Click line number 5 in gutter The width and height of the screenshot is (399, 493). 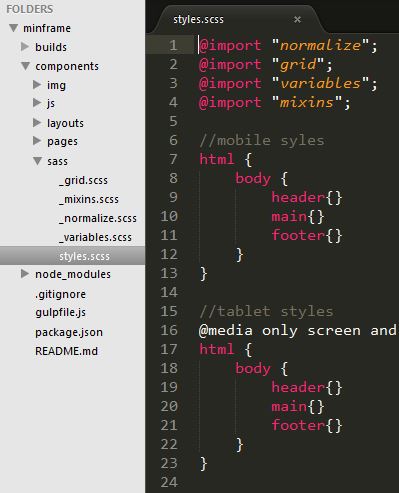point(173,121)
